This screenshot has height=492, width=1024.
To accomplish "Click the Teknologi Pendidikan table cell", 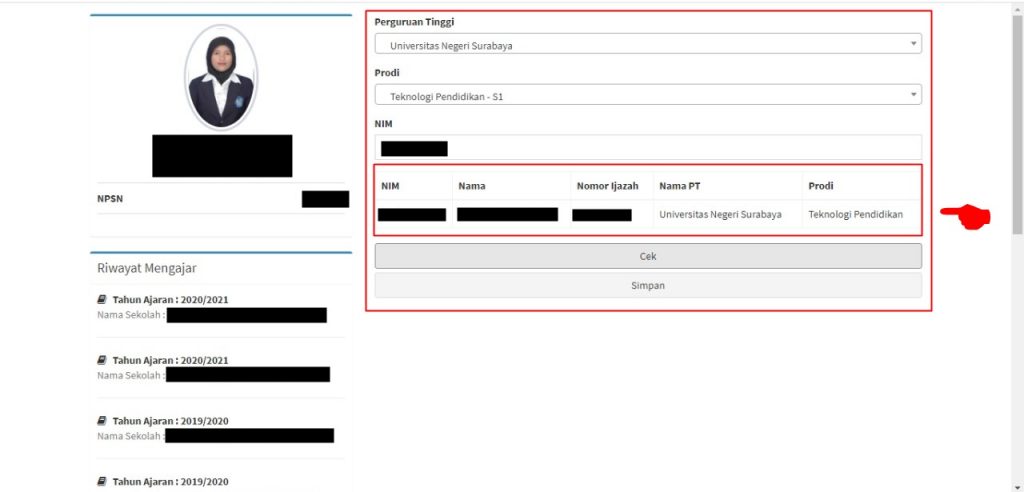I will (x=856, y=214).
